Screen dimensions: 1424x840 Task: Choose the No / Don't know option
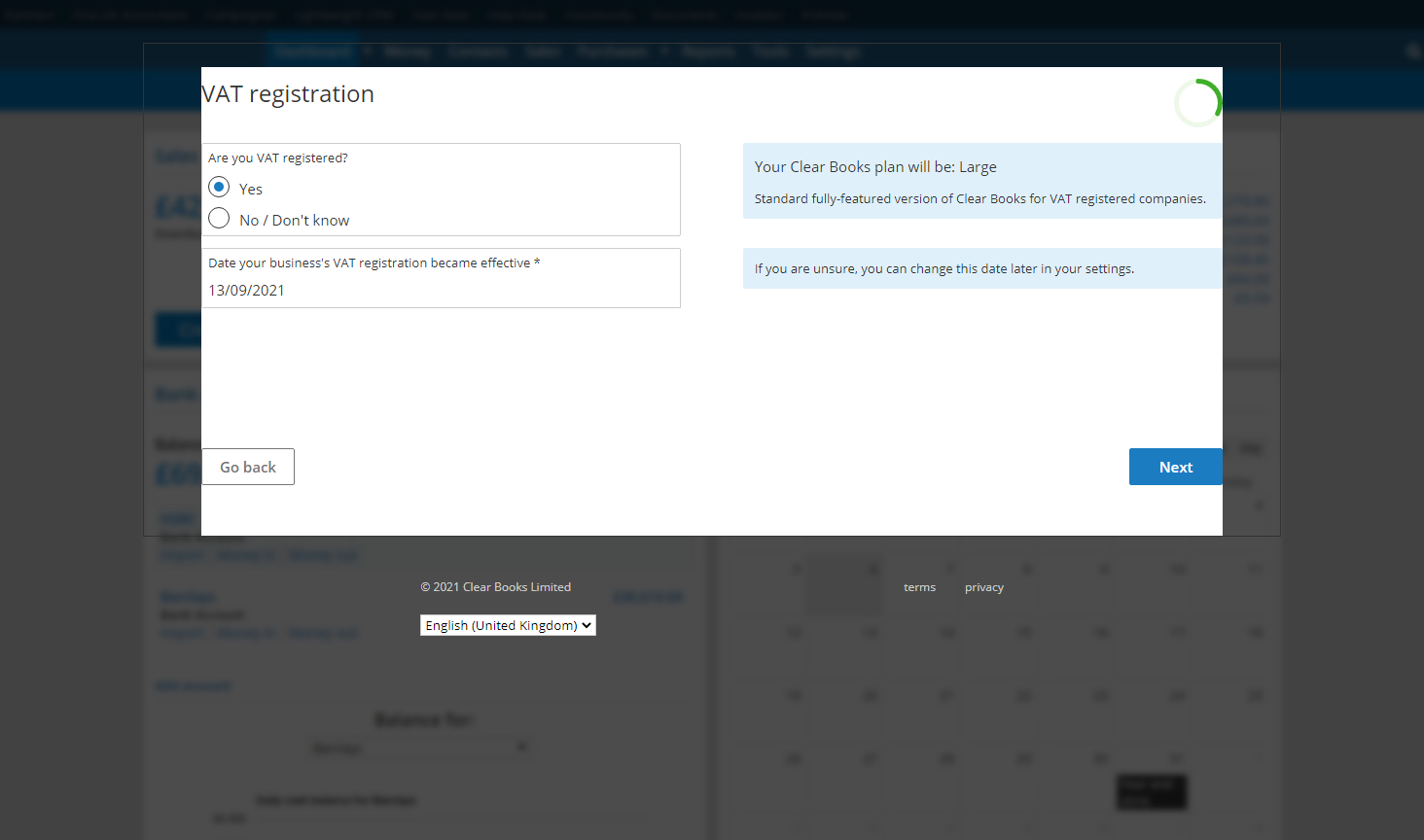pyautogui.click(x=220, y=219)
